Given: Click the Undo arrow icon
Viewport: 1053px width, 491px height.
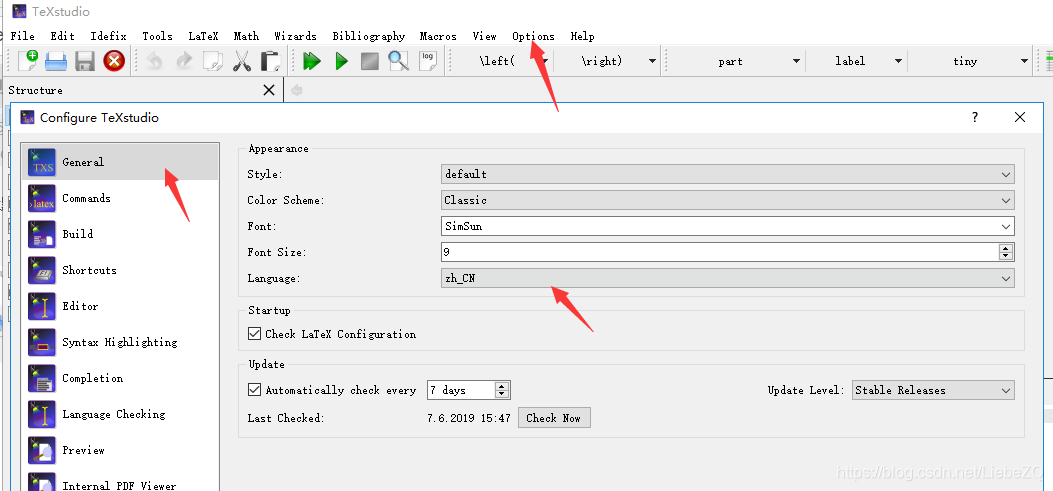Looking at the screenshot, I should [154, 61].
